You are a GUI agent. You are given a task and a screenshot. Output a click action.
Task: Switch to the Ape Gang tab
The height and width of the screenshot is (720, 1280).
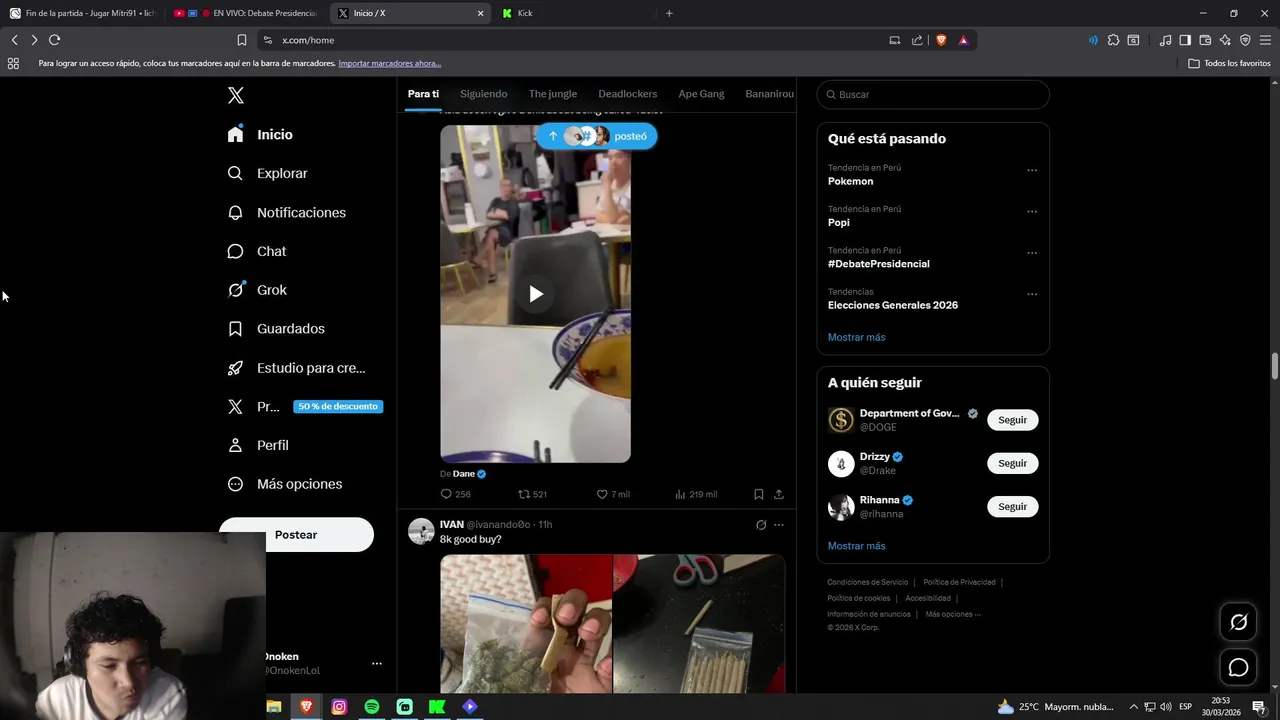tap(701, 94)
